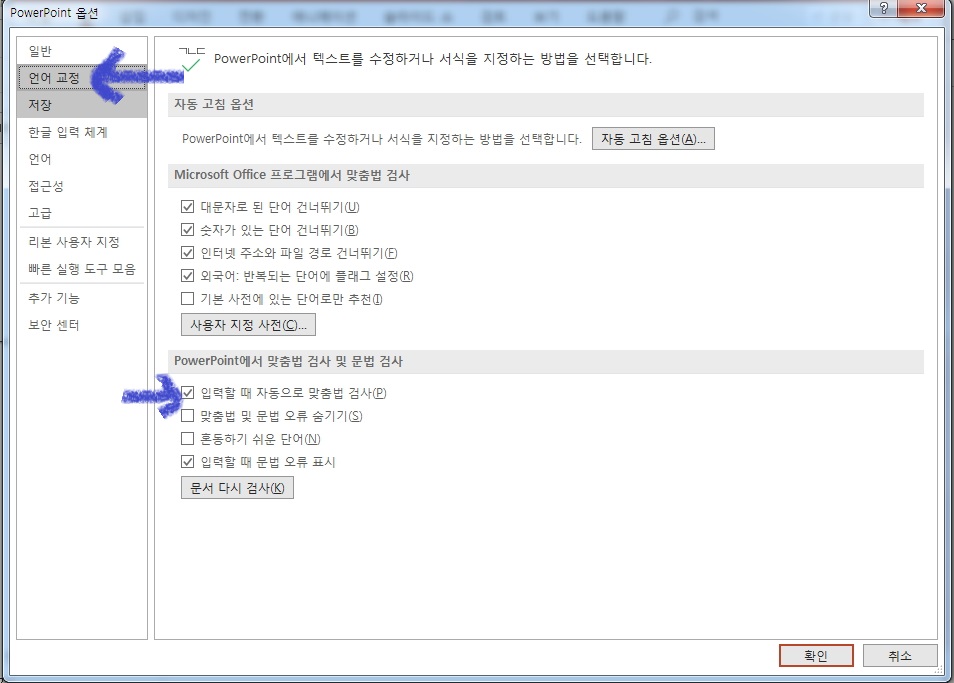Toggle 입력할 때 자동으로 맞춤법 검사
This screenshot has height=683, width=954.
coord(187,393)
